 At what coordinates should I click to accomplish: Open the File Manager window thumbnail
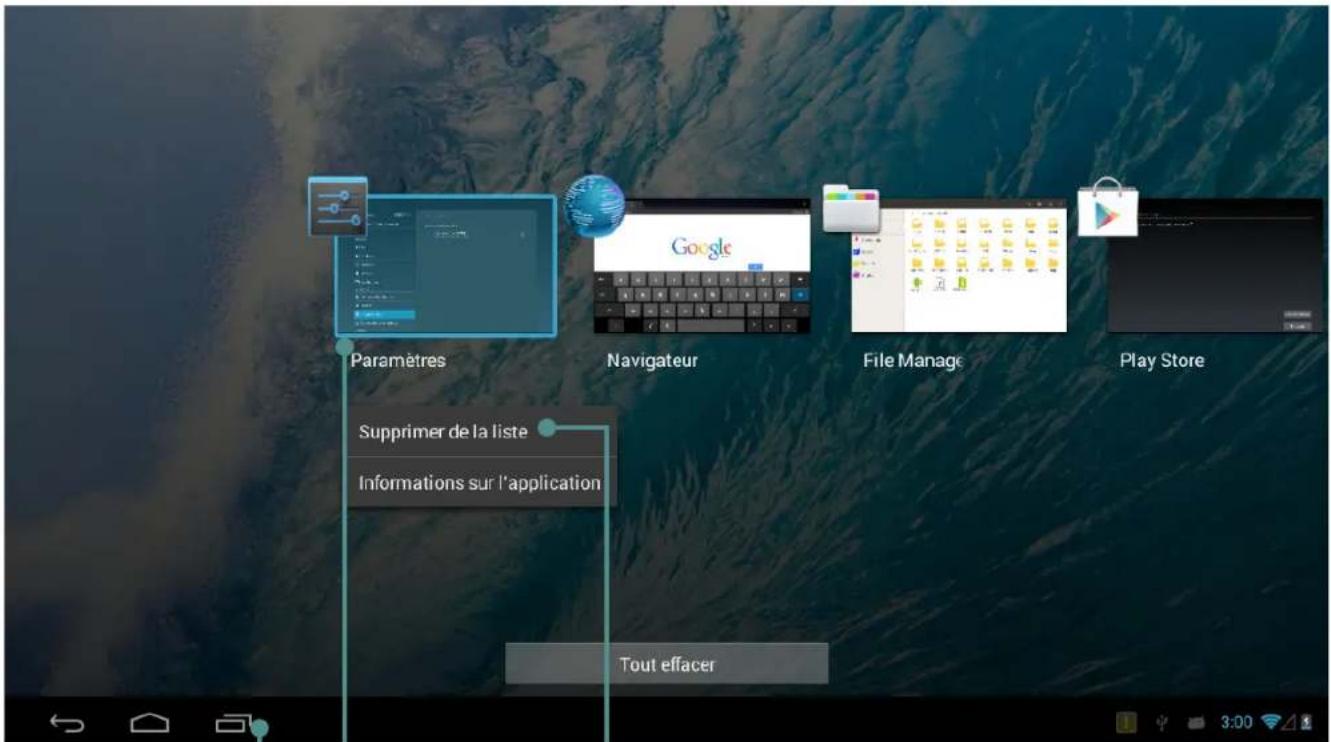tap(959, 265)
